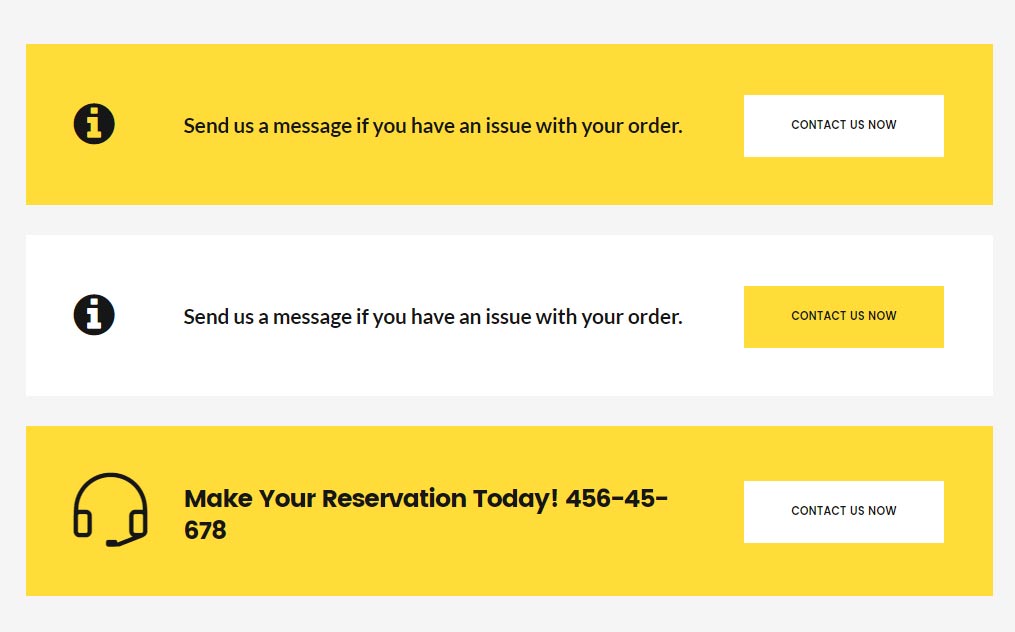Click the word "message" in the white banner
The height and width of the screenshot is (632, 1015).
coord(313,318)
